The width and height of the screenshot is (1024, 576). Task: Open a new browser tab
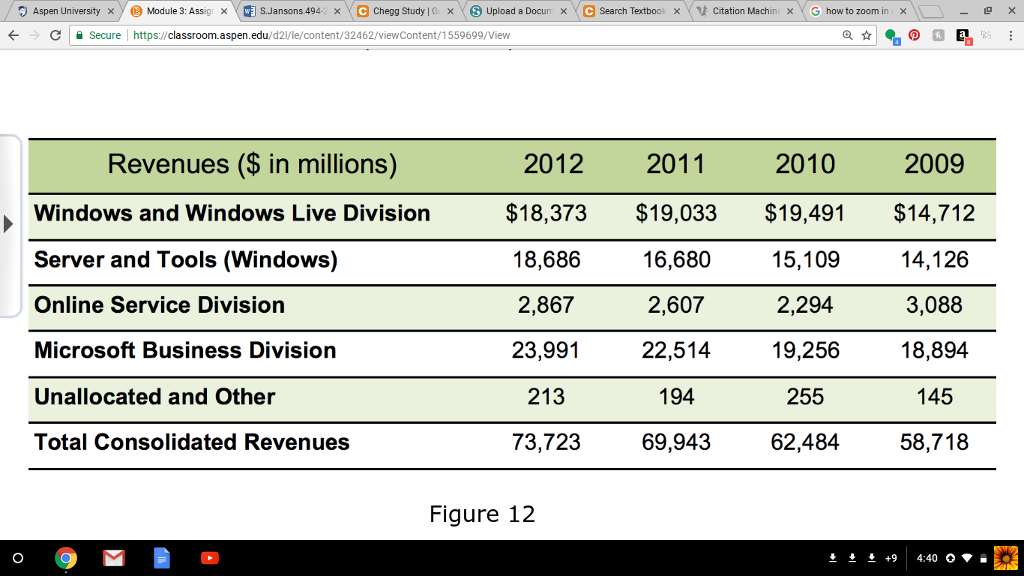pos(931,11)
